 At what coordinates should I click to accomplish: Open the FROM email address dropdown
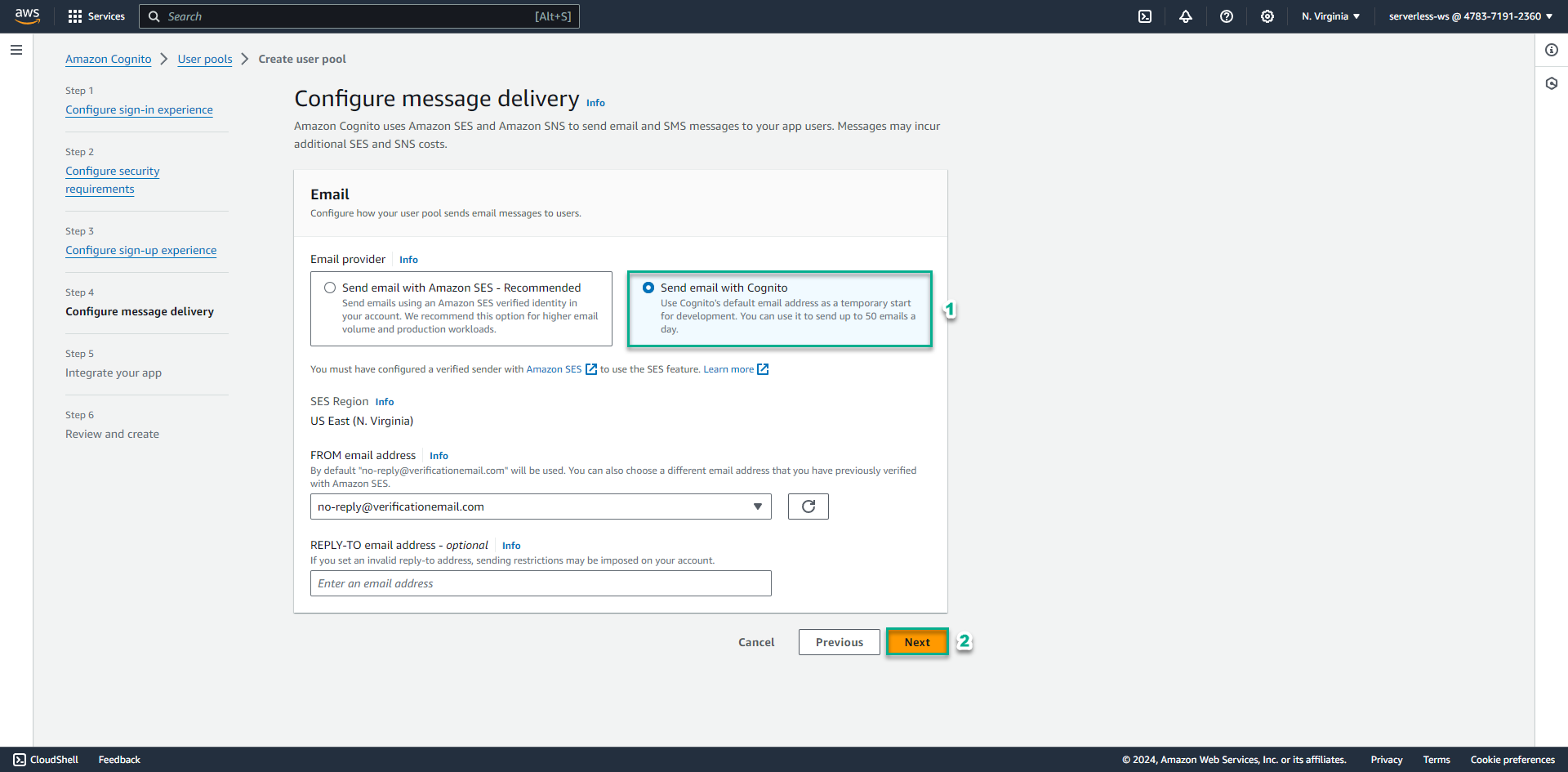coord(541,506)
